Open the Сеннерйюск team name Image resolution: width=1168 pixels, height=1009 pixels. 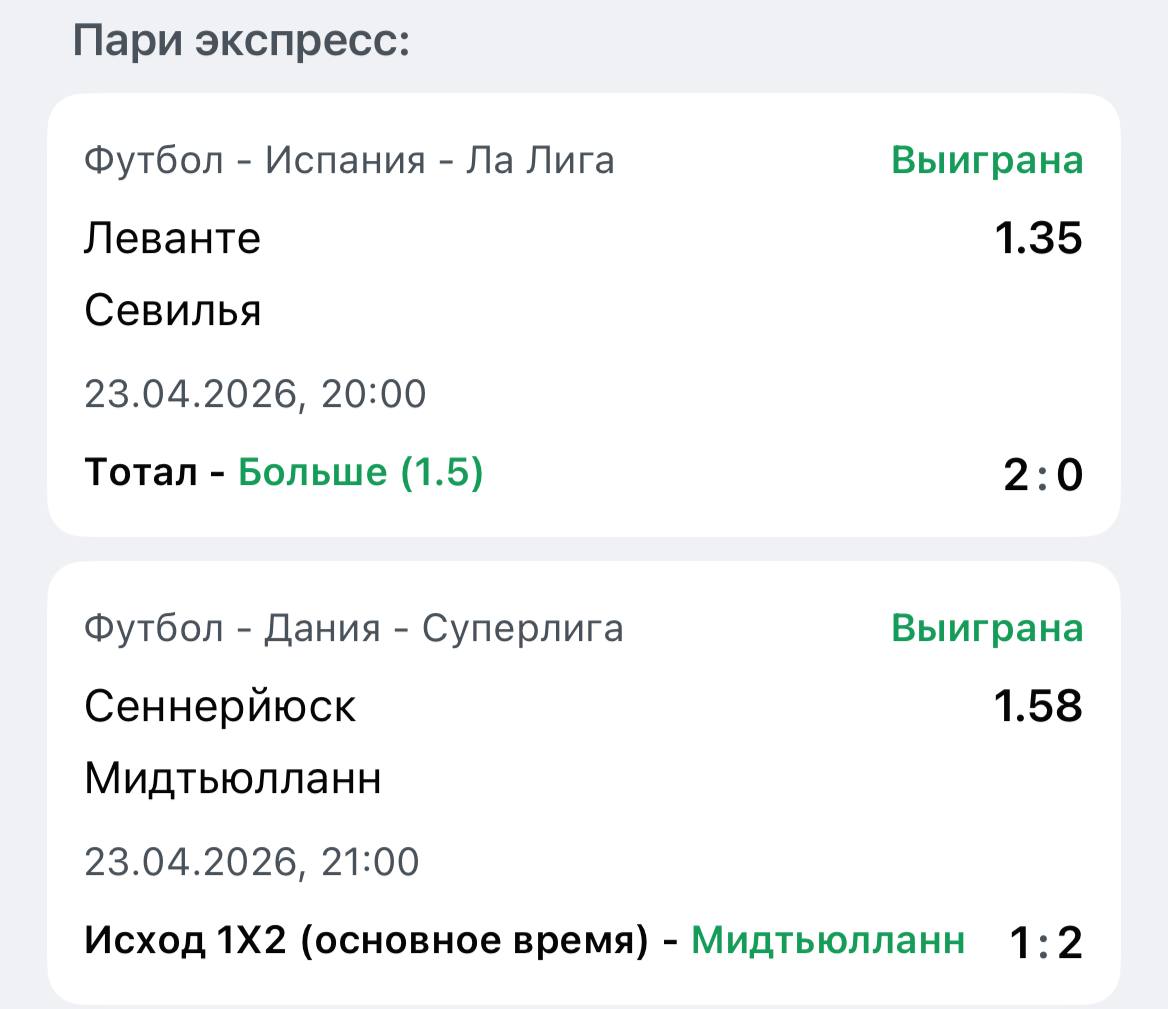pos(220,706)
